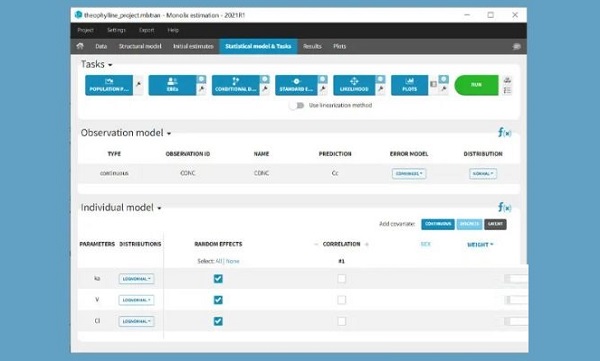Run the Population parameters task button
The width and height of the screenshot is (600, 361).
click(109, 85)
